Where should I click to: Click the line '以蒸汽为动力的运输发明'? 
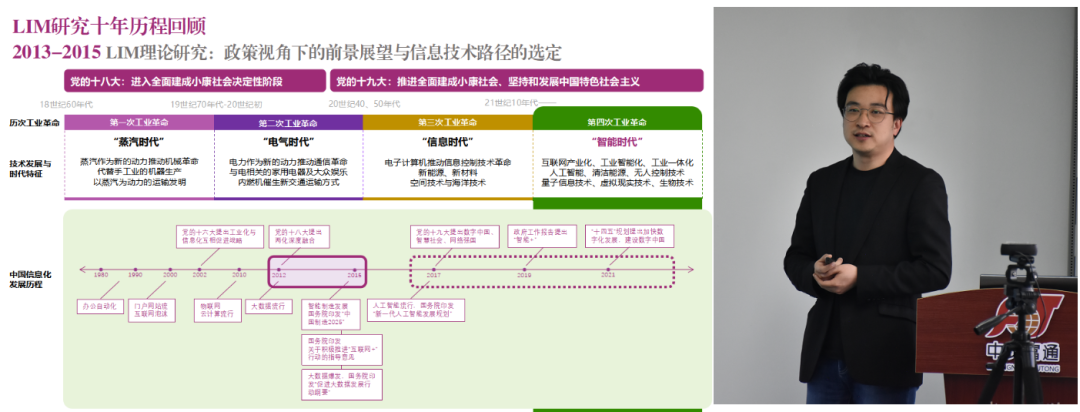[x=140, y=183]
